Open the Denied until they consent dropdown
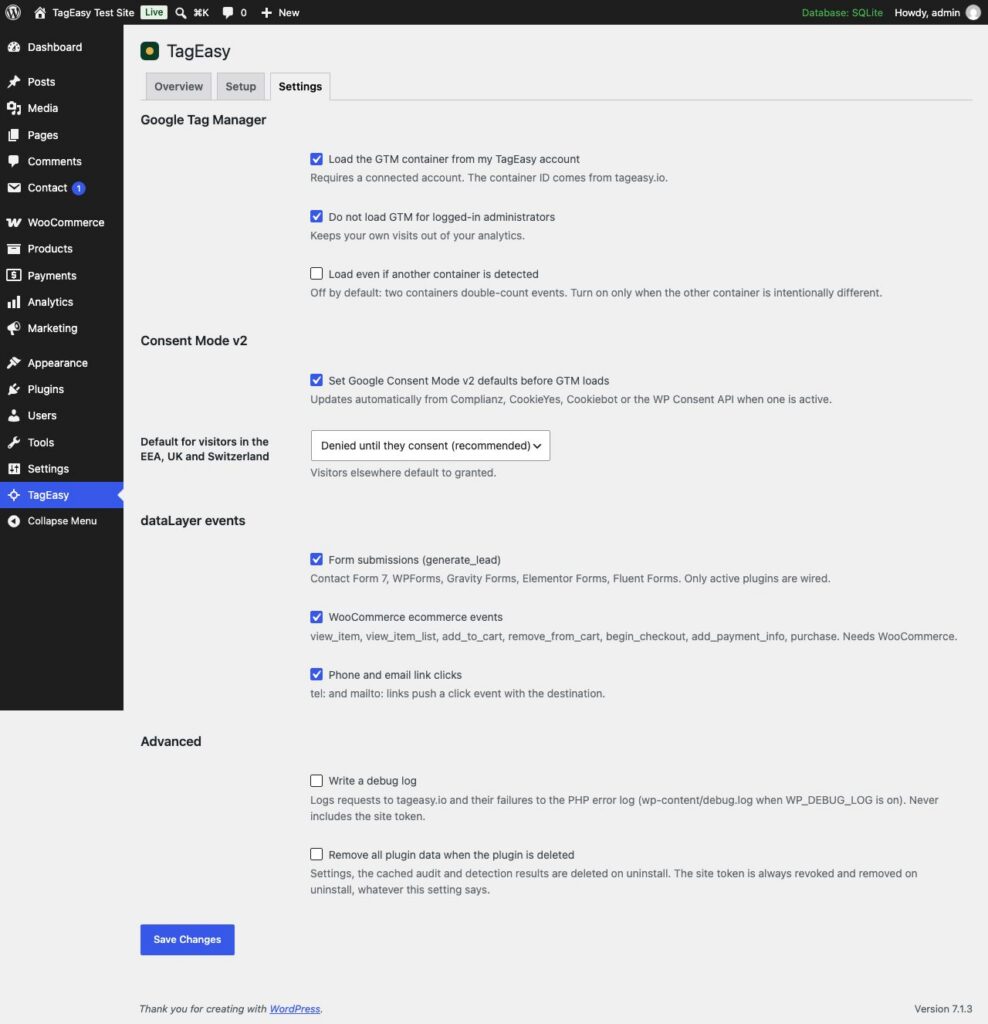 pos(430,445)
